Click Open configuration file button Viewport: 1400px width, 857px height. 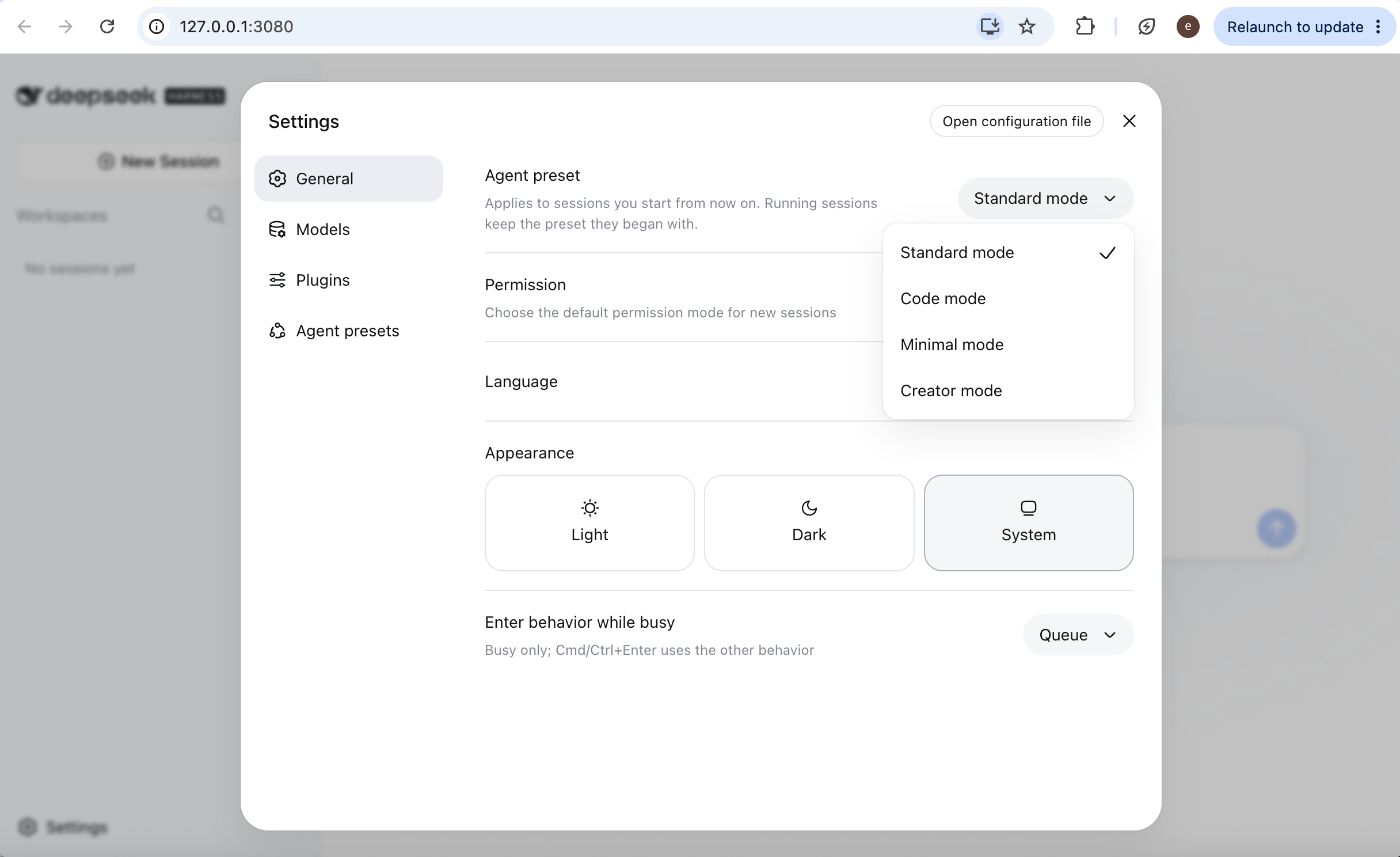pyautogui.click(x=1016, y=121)
